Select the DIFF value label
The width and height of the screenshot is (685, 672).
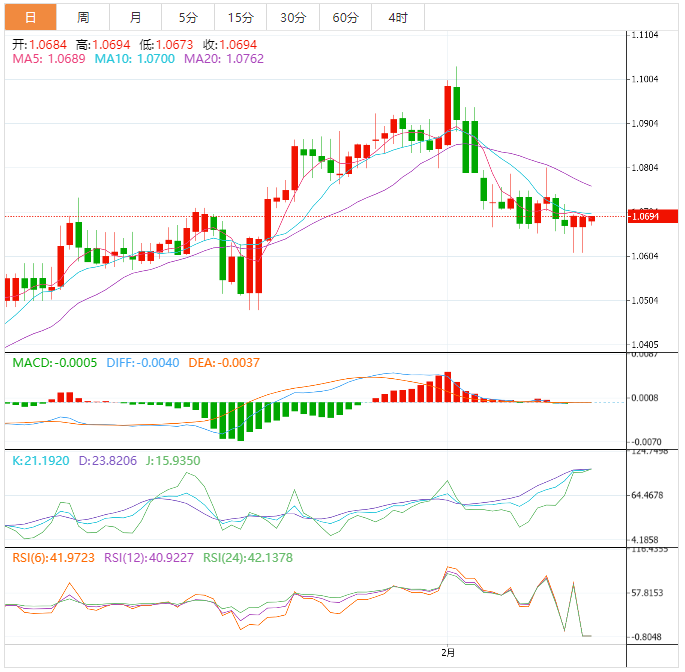coord(139,362)
